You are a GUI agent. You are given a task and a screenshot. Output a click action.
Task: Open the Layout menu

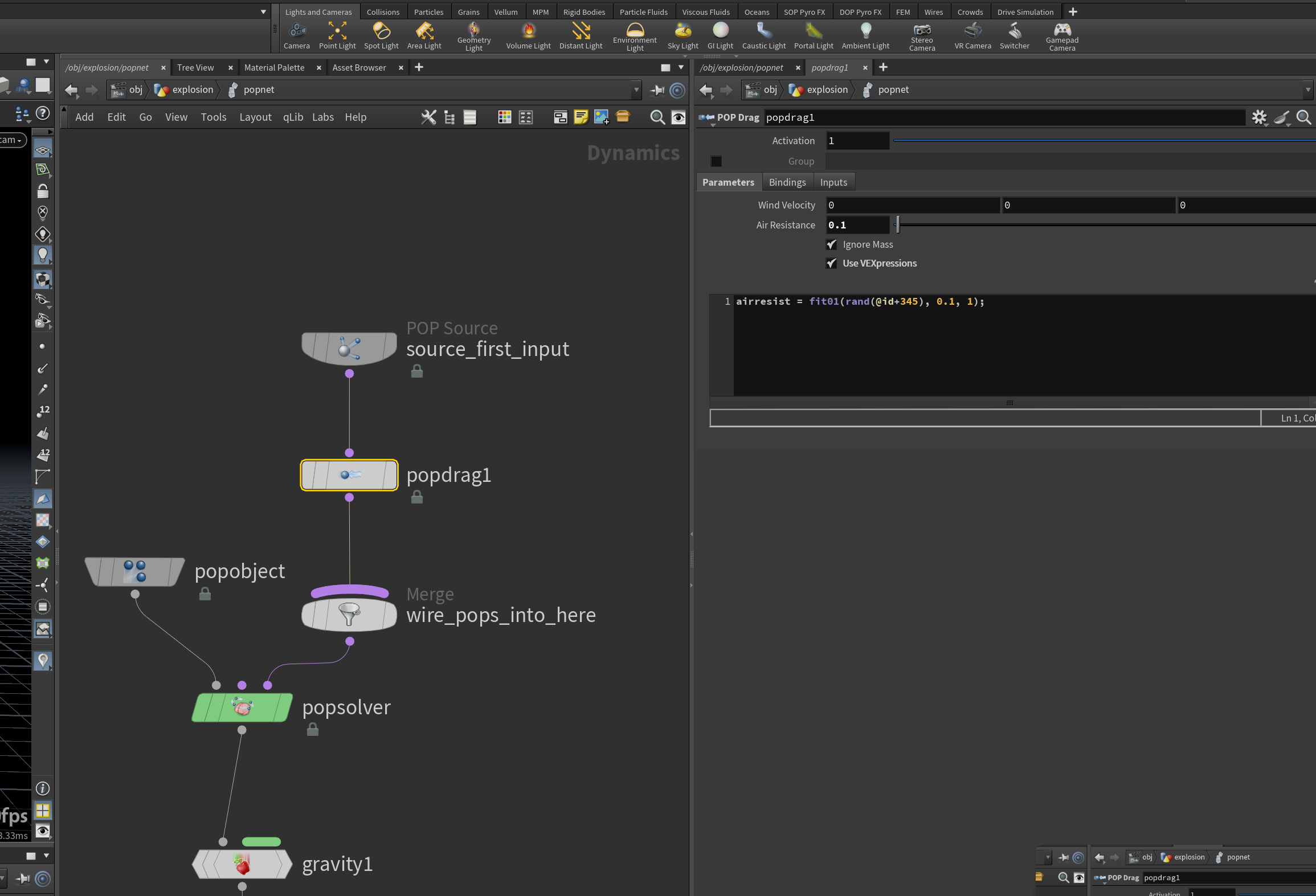pyautogui.click(x=255, y=117)
